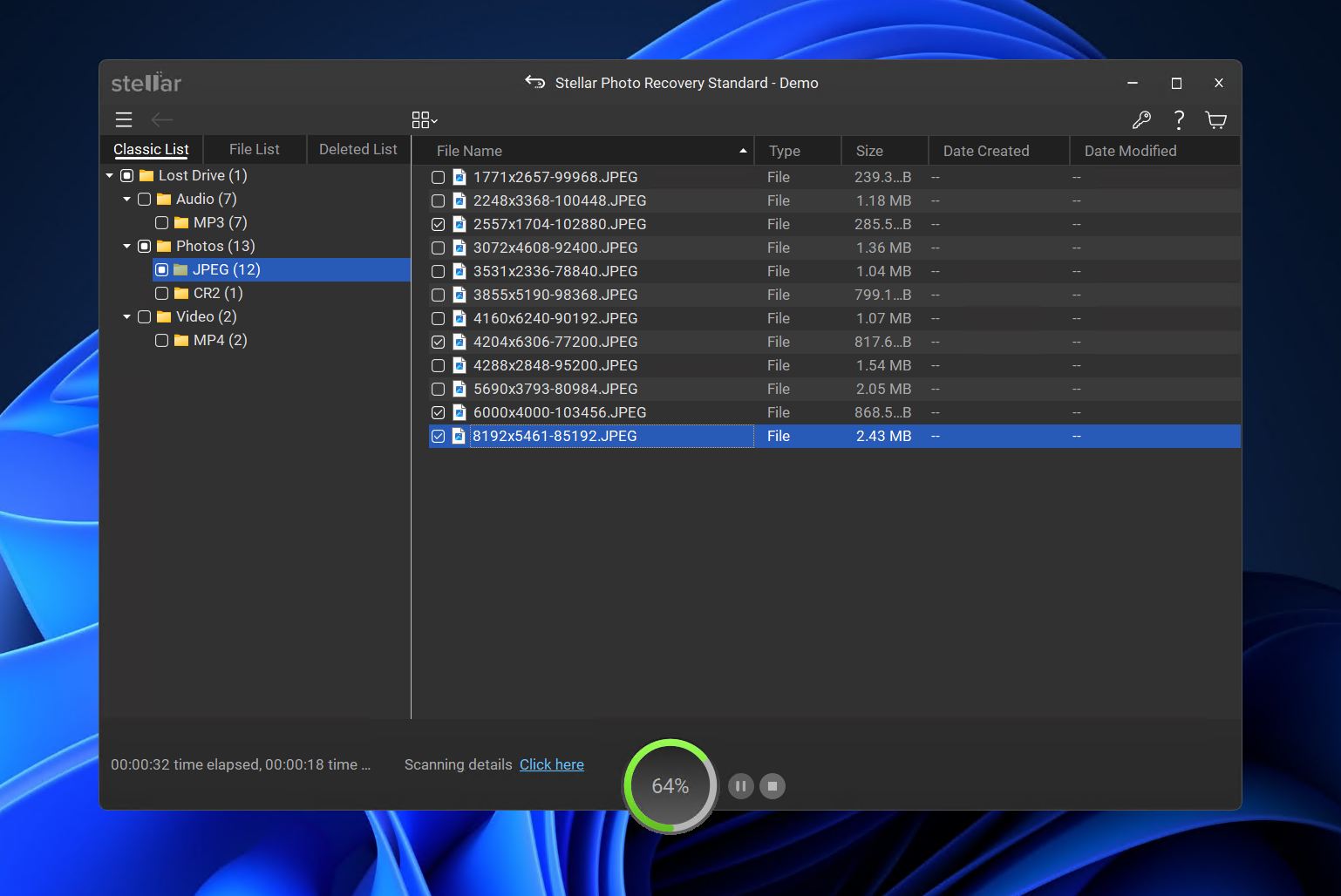Check the MP4 folder checkbox

click(160, 340)
